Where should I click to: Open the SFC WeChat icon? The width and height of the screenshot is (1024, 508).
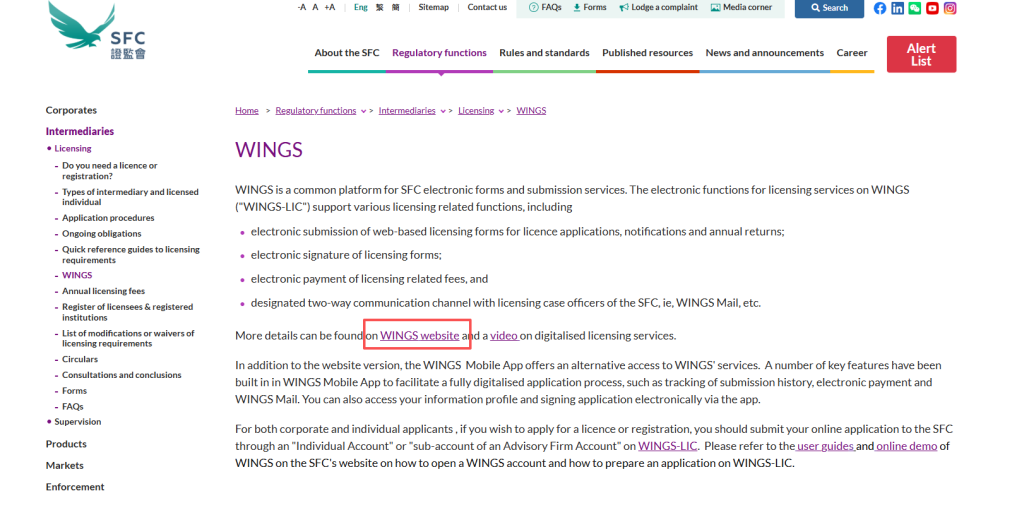click(x=914, y=8)
